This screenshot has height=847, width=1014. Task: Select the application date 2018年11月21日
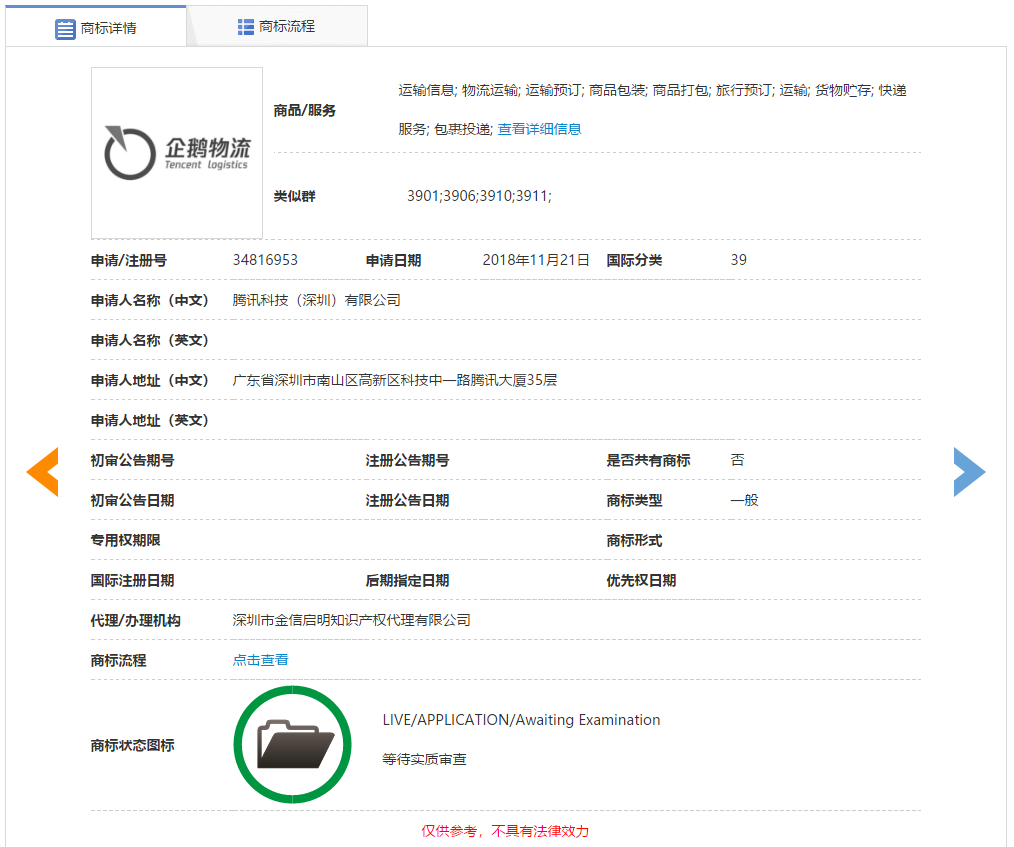pyautogui.click(x=536, y=260)
